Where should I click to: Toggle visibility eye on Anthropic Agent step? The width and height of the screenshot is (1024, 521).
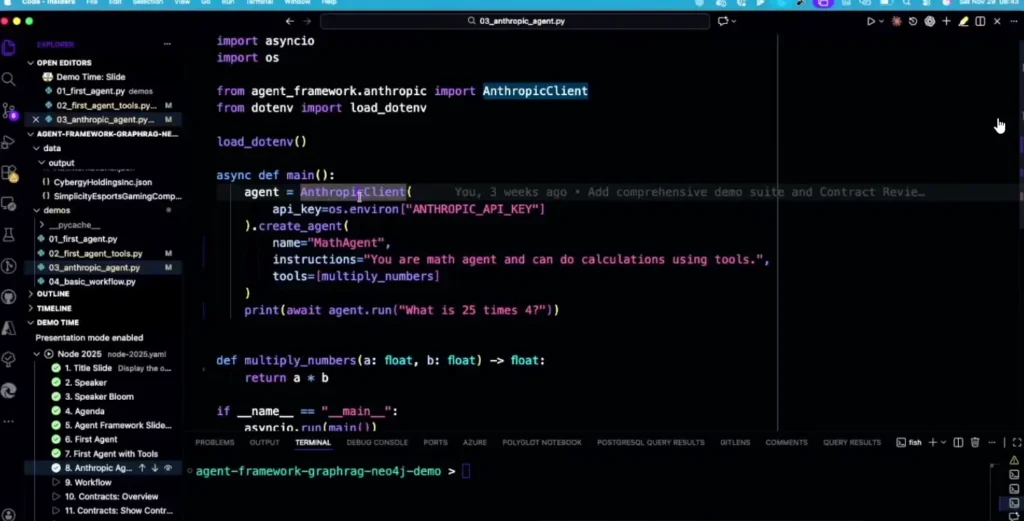(x=168, y=468)
